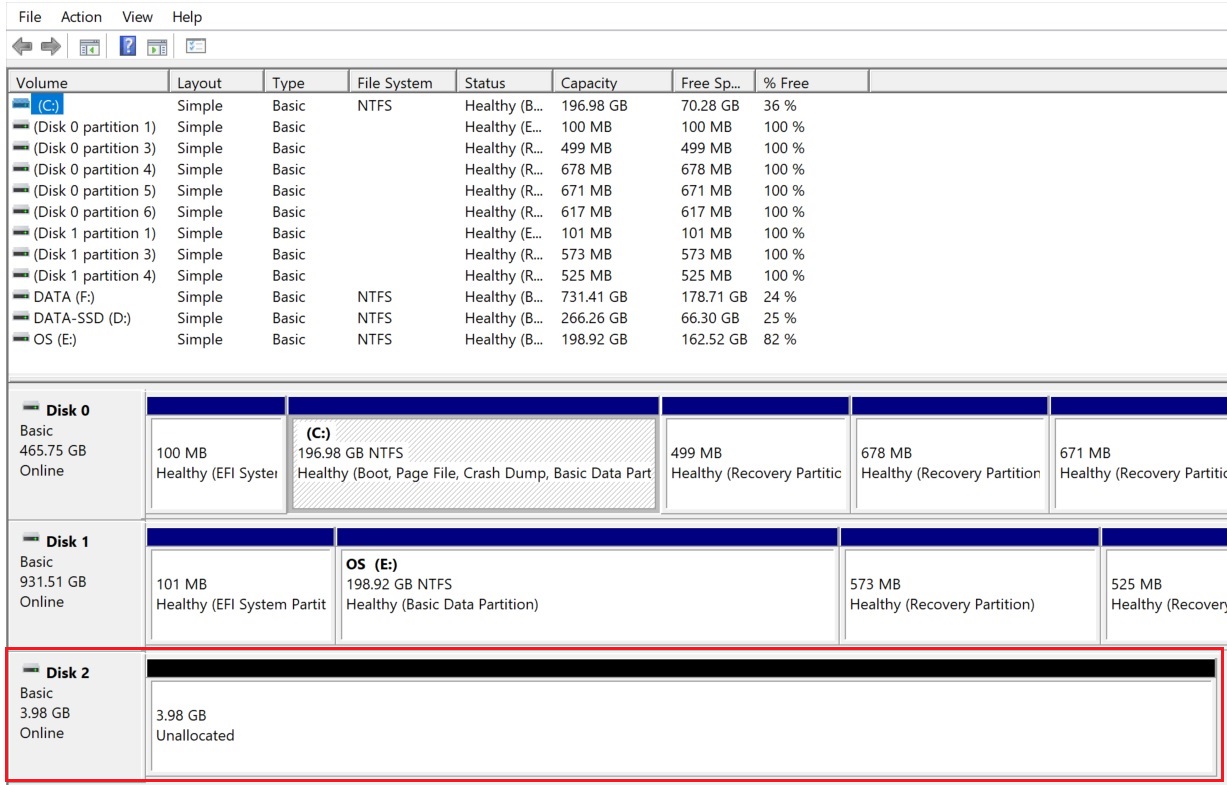Open the View menu
1227x785 pixels.
coord(137,17)
